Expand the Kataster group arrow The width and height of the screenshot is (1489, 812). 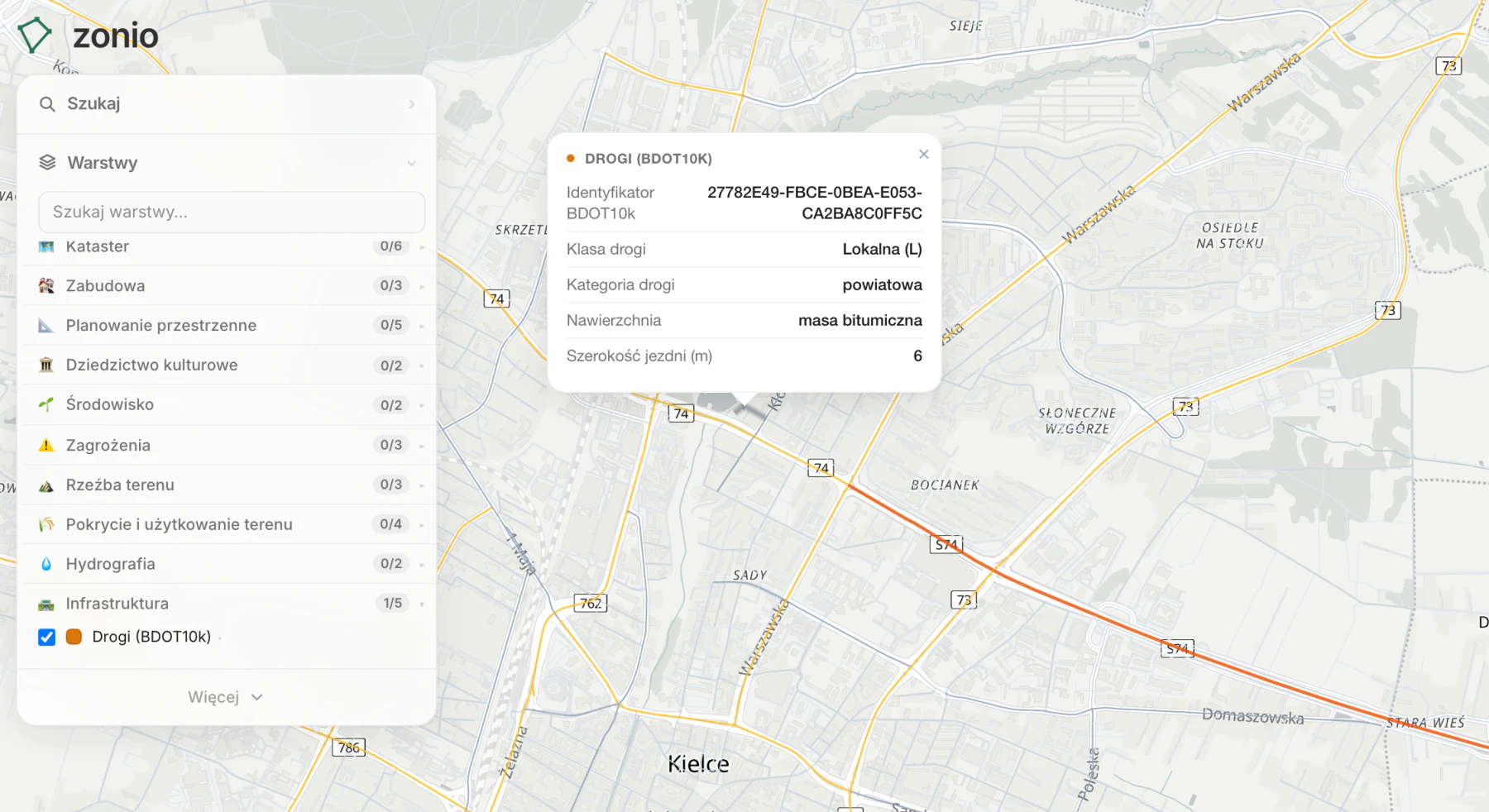(x=422, y=247)
